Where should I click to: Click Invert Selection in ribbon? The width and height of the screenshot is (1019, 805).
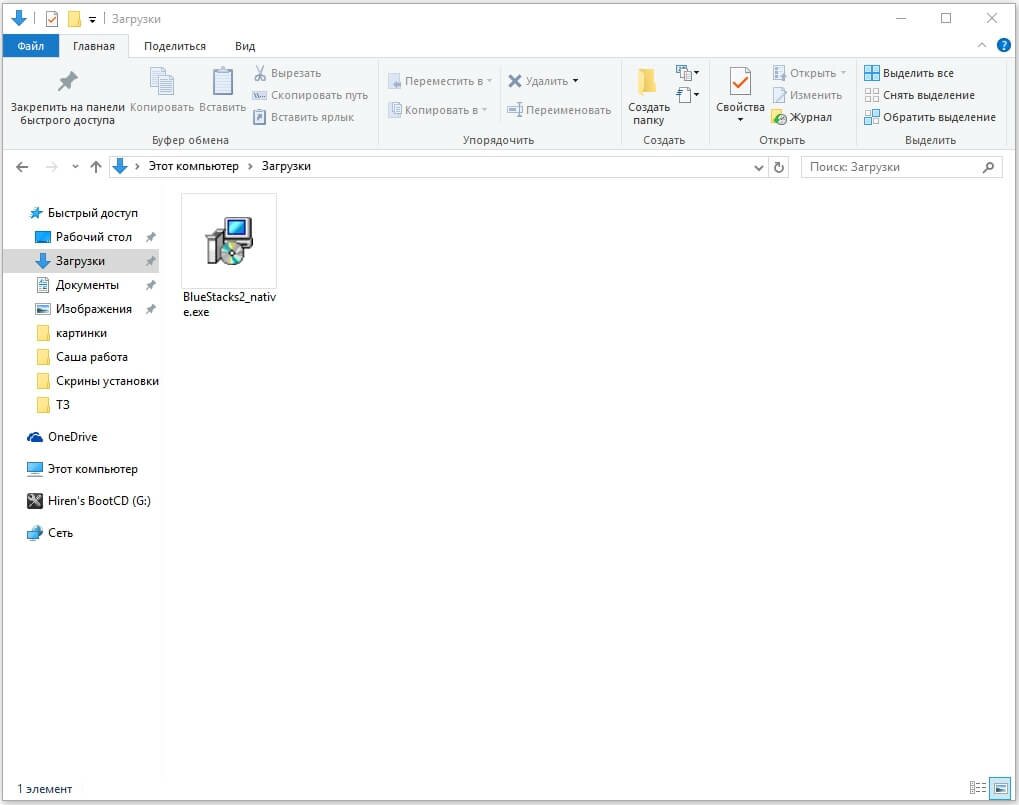(929, 117)
